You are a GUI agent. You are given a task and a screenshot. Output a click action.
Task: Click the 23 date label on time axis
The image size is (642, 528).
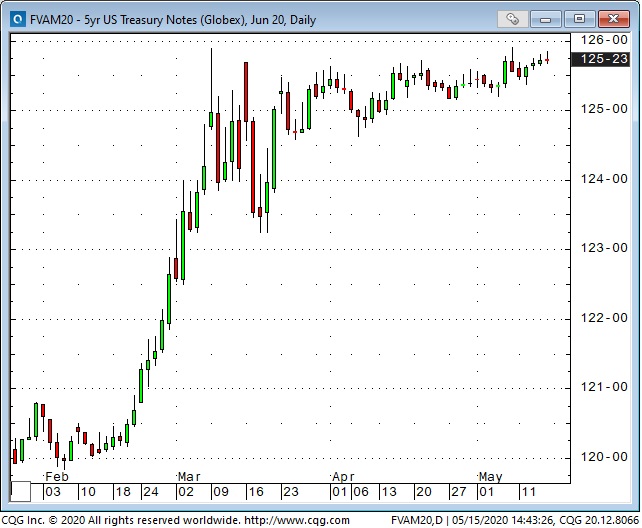pyautogui.click(x=291, y=492)
